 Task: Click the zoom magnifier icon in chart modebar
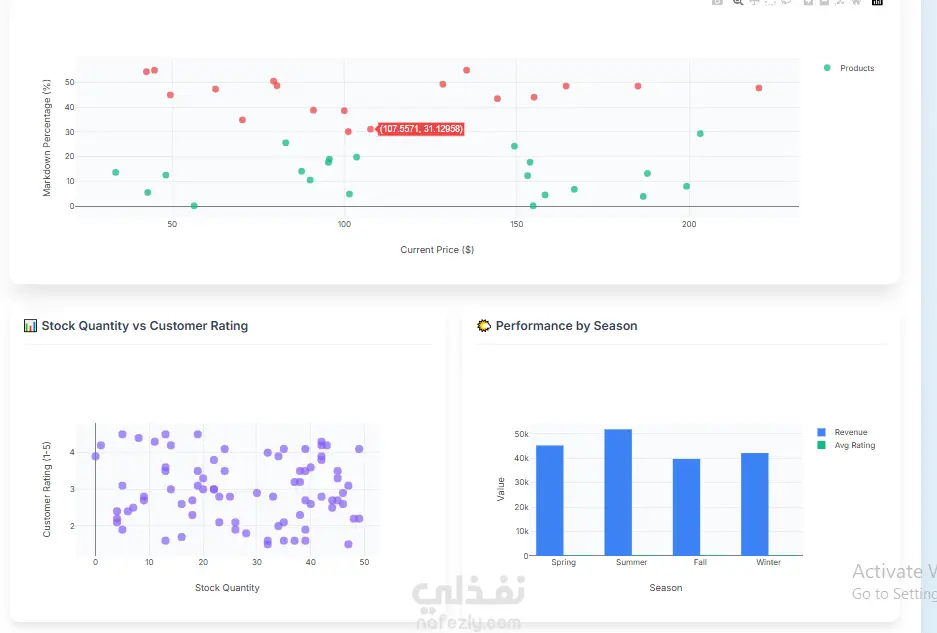tap(738, 2)
